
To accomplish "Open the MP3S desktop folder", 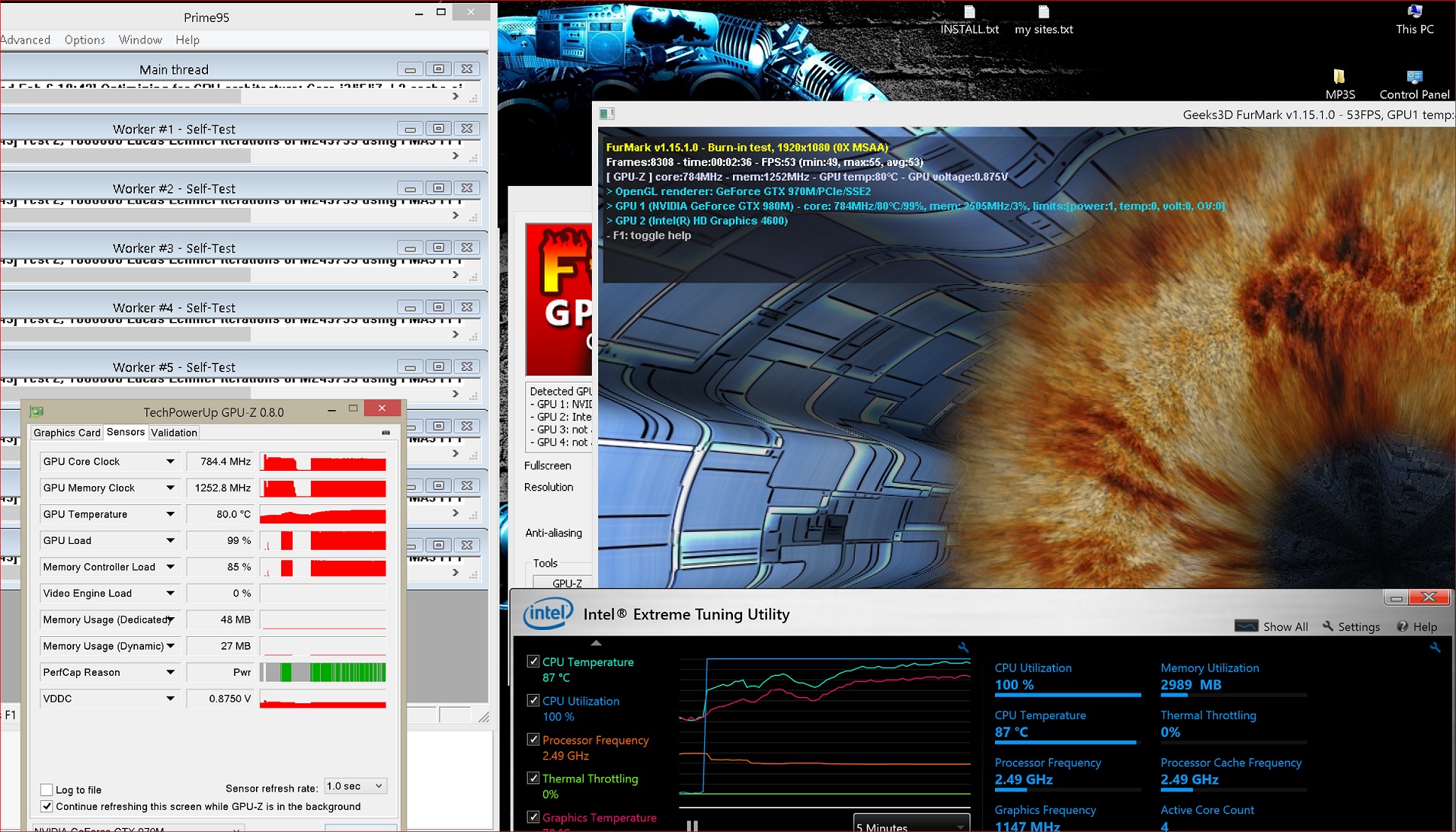I will click(x=1339, y=85).
